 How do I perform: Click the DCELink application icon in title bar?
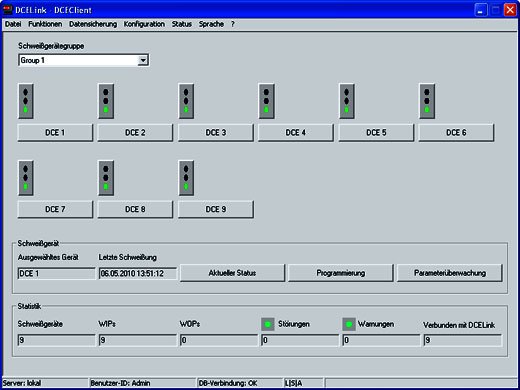(x=7, y=10)
